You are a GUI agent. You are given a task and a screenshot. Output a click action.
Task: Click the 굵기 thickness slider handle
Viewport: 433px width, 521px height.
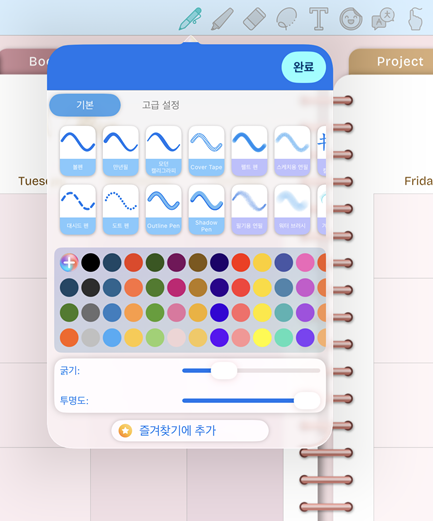[224, 370]
